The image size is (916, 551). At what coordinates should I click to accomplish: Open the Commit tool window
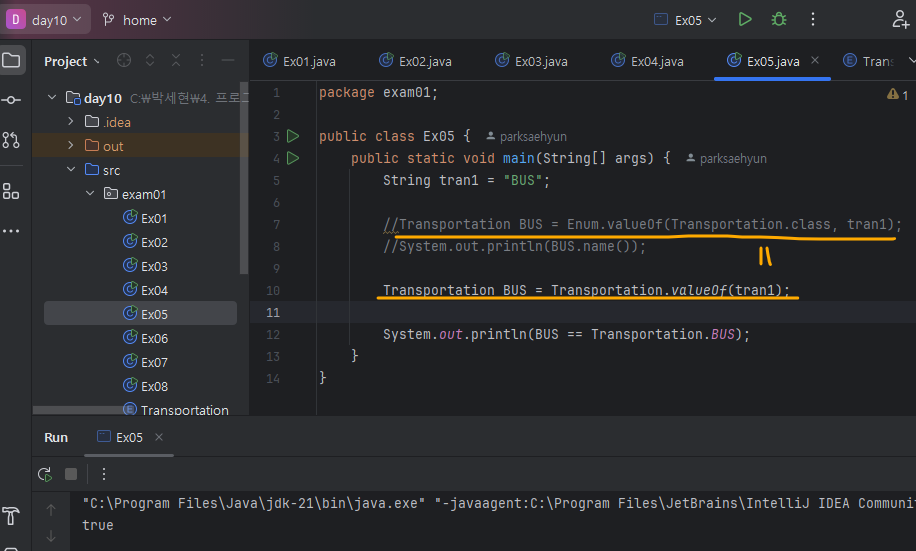click(11, 100)
